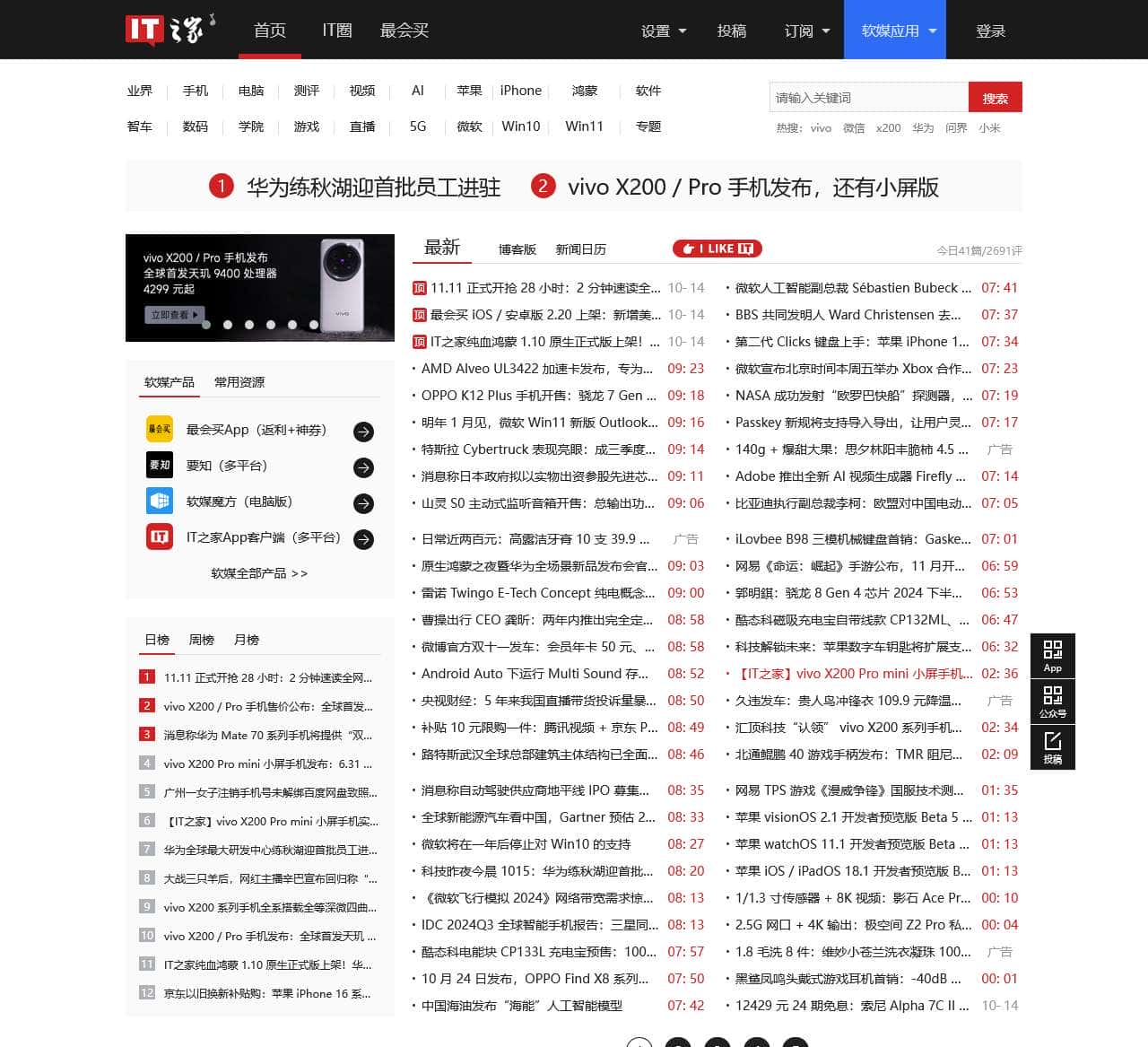The image size is (1148, 1047).
Task: Expand the 订阅 dropdown menu
Action: pyautogui.click(x=807, y=31)
